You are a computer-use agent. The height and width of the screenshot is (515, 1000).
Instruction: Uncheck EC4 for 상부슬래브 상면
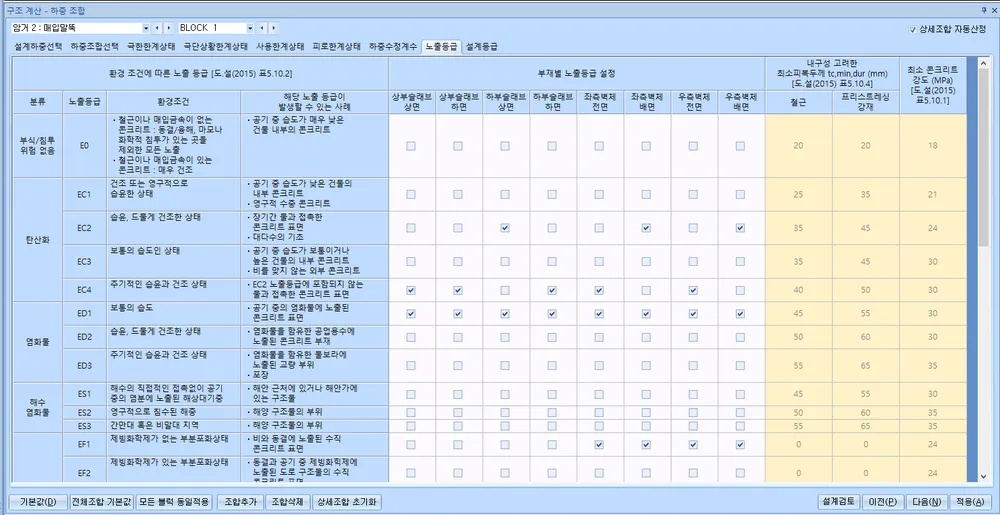coord(411,291)
